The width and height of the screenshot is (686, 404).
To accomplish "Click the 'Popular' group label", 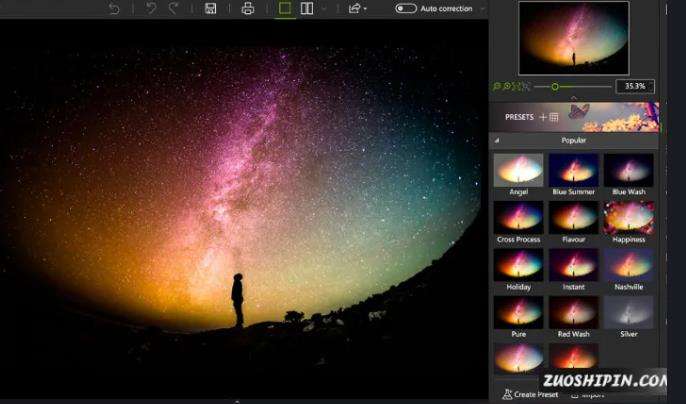I will (574, 141).
